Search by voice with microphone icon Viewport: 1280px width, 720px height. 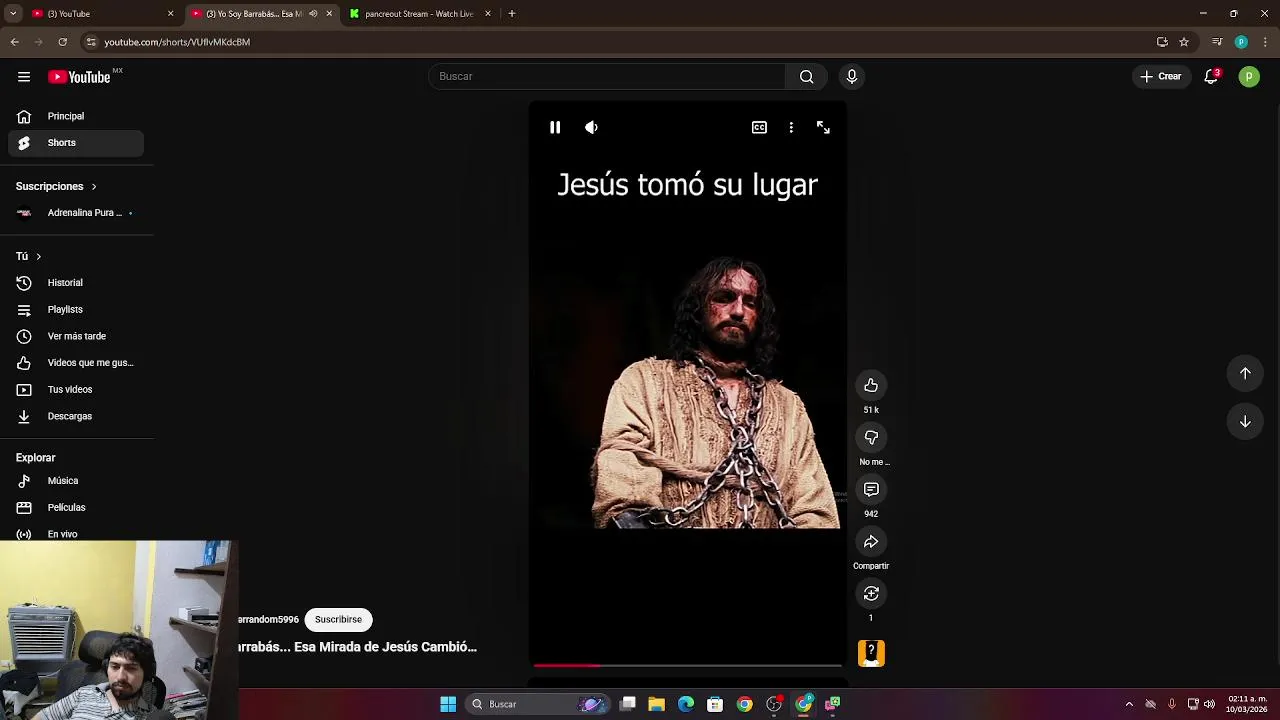click(852, 77)
